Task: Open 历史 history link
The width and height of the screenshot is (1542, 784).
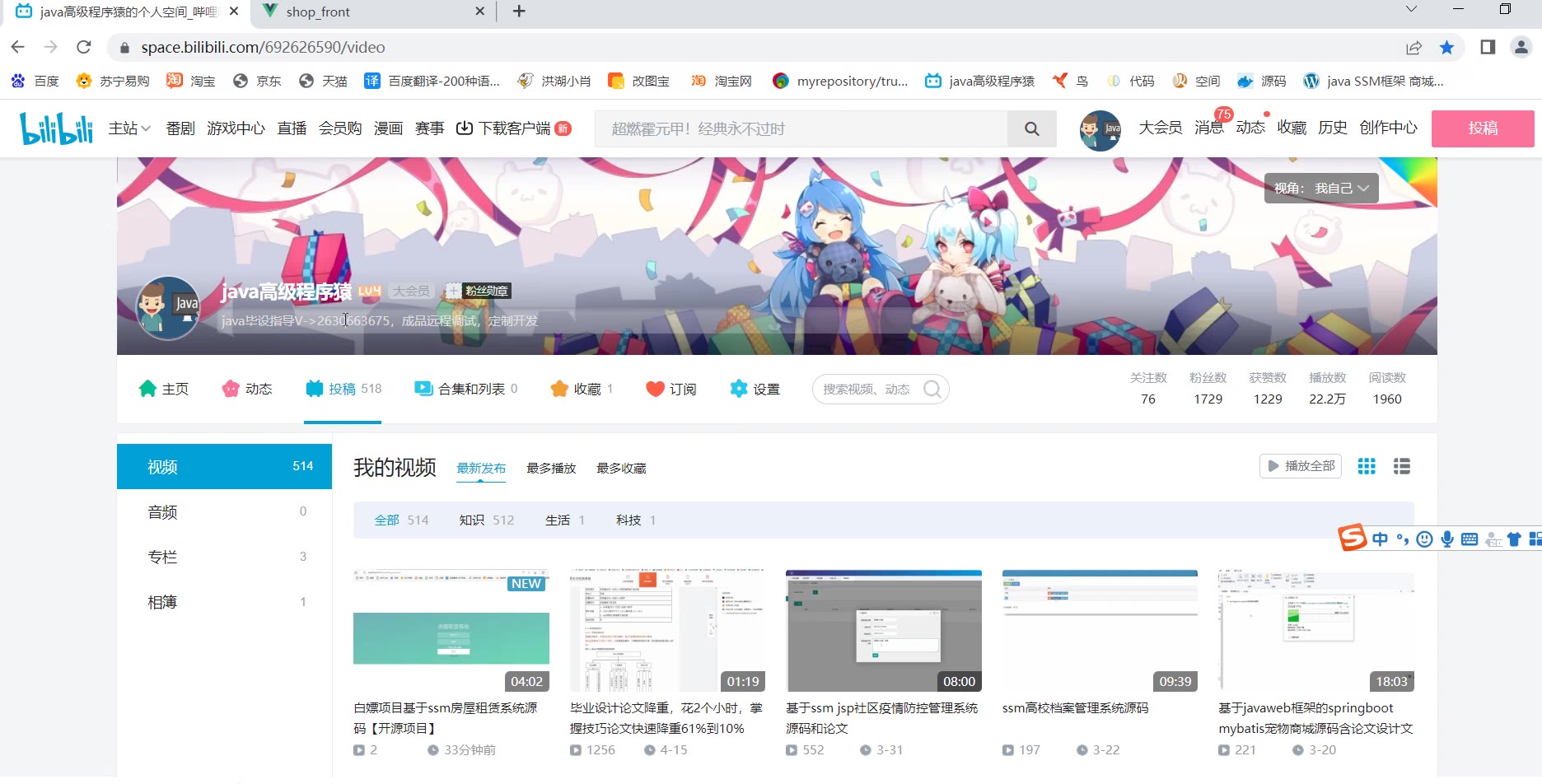Action: click(1333, 128)
